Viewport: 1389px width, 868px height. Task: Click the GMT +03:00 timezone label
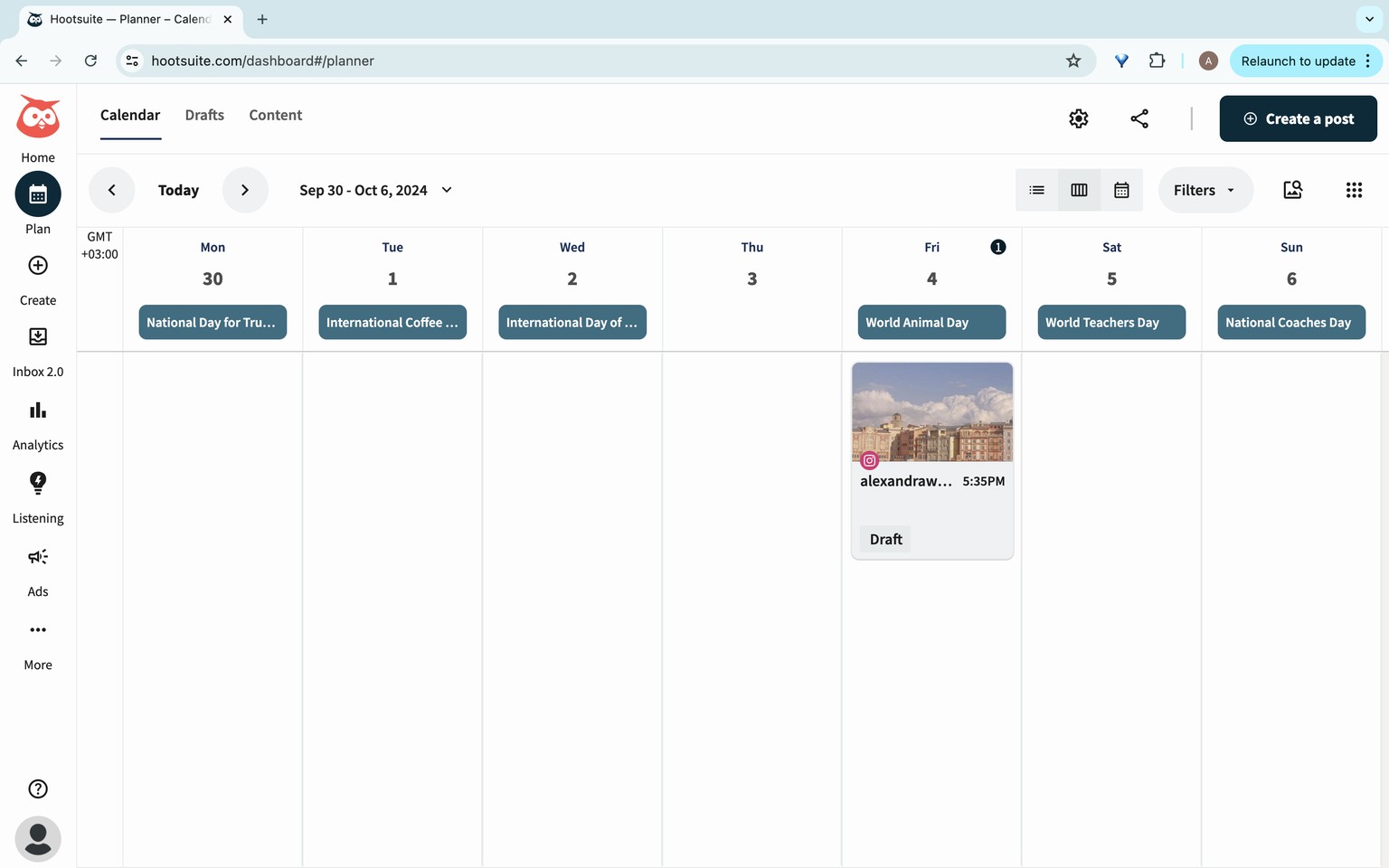pyautogui.click(x=99, y=245)
